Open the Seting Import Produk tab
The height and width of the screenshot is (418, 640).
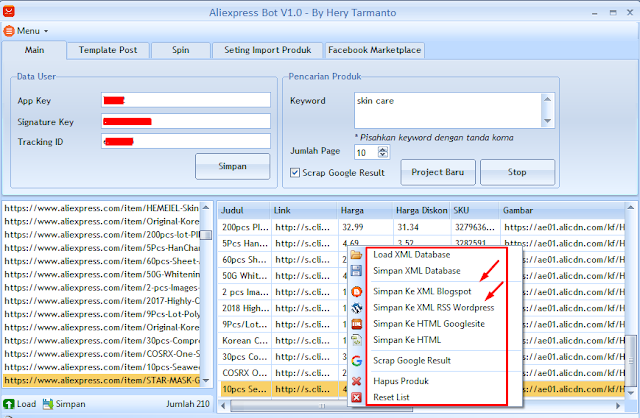267,50
